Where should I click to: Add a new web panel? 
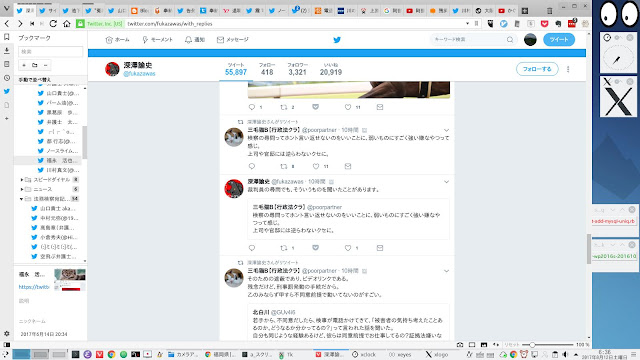(7, 118)
